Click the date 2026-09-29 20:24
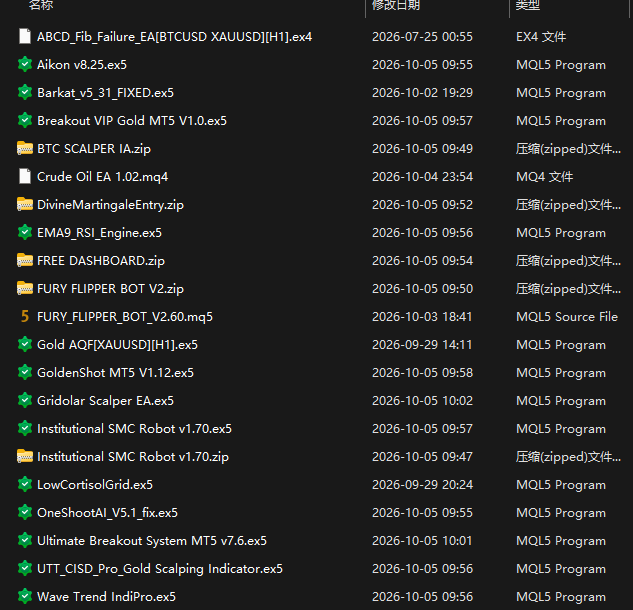The height and width of the screenshot is (610, 633). pyautogui.click(x=422, y=484)
